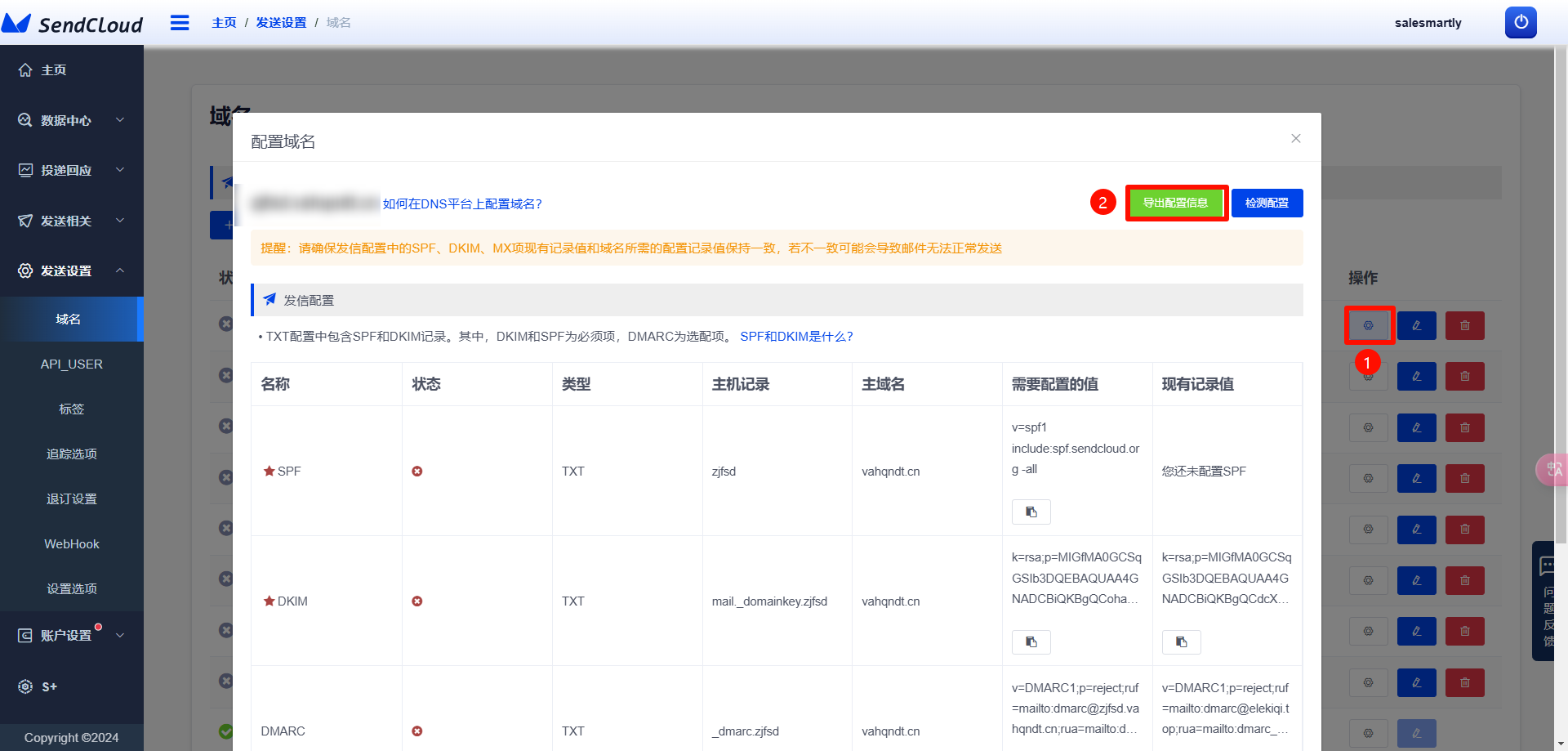1568x751 pixels.
Task: Close the 配置域名 dialog
Action: click(x=1295, y=139)
